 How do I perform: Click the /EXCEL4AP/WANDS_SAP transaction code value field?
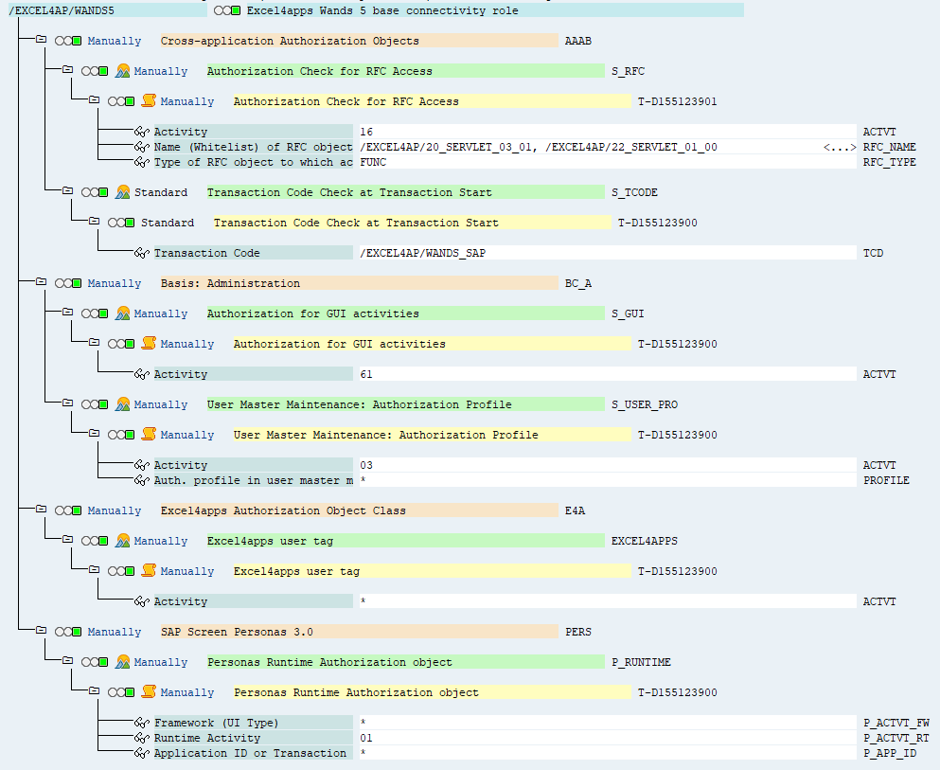click(608, 252)
